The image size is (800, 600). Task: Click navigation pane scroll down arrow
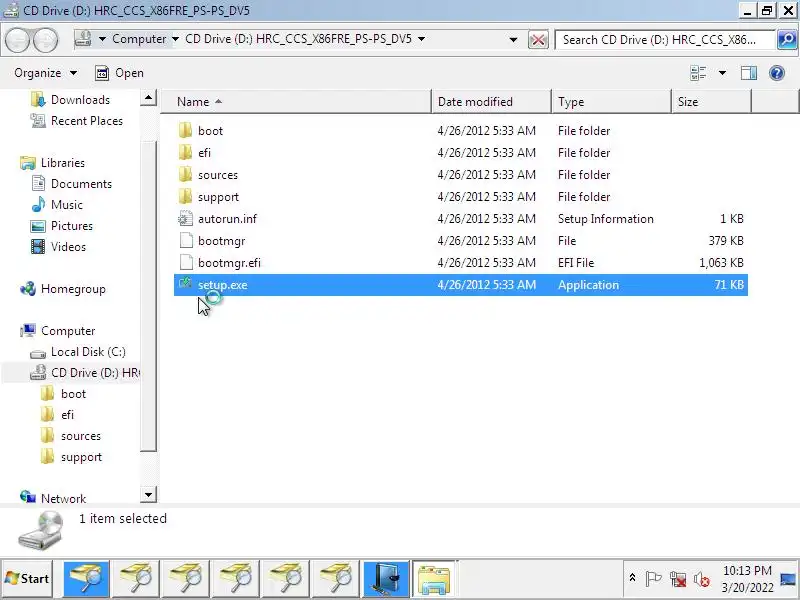(x=148, y=494)
